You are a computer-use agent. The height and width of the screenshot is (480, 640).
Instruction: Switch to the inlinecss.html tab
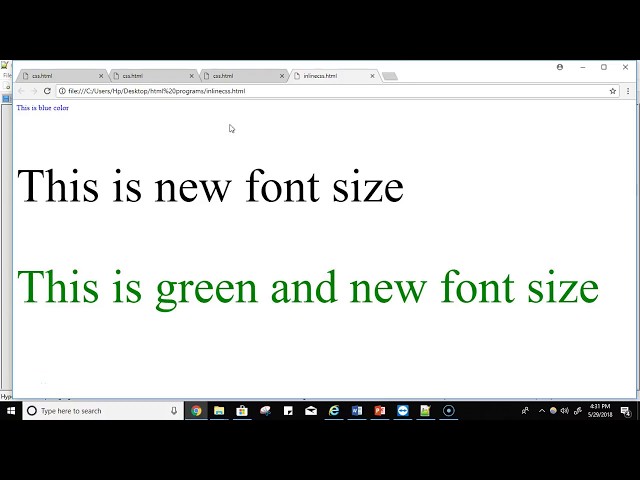334,76
